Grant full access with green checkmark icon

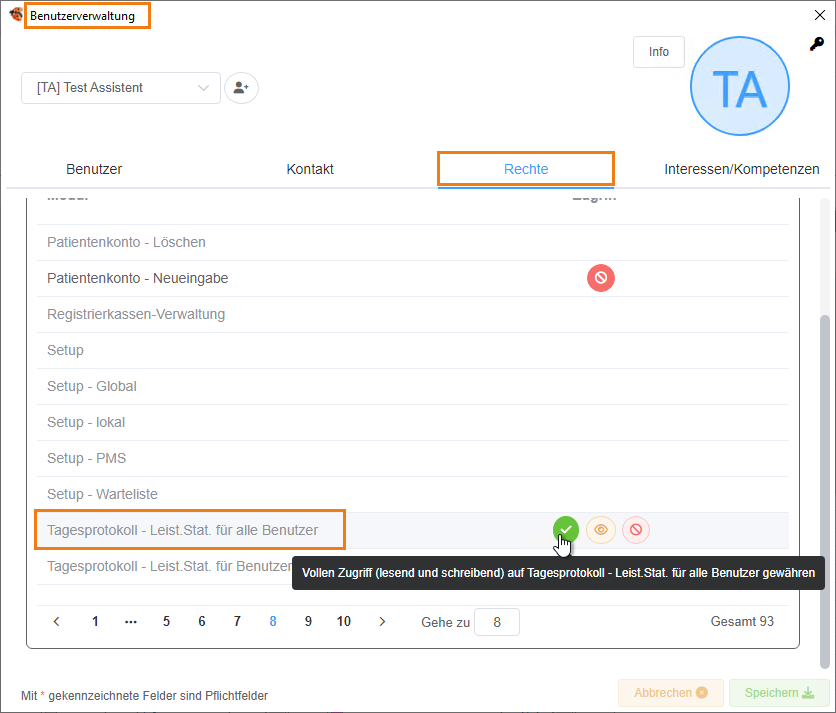tap(565, 530)
